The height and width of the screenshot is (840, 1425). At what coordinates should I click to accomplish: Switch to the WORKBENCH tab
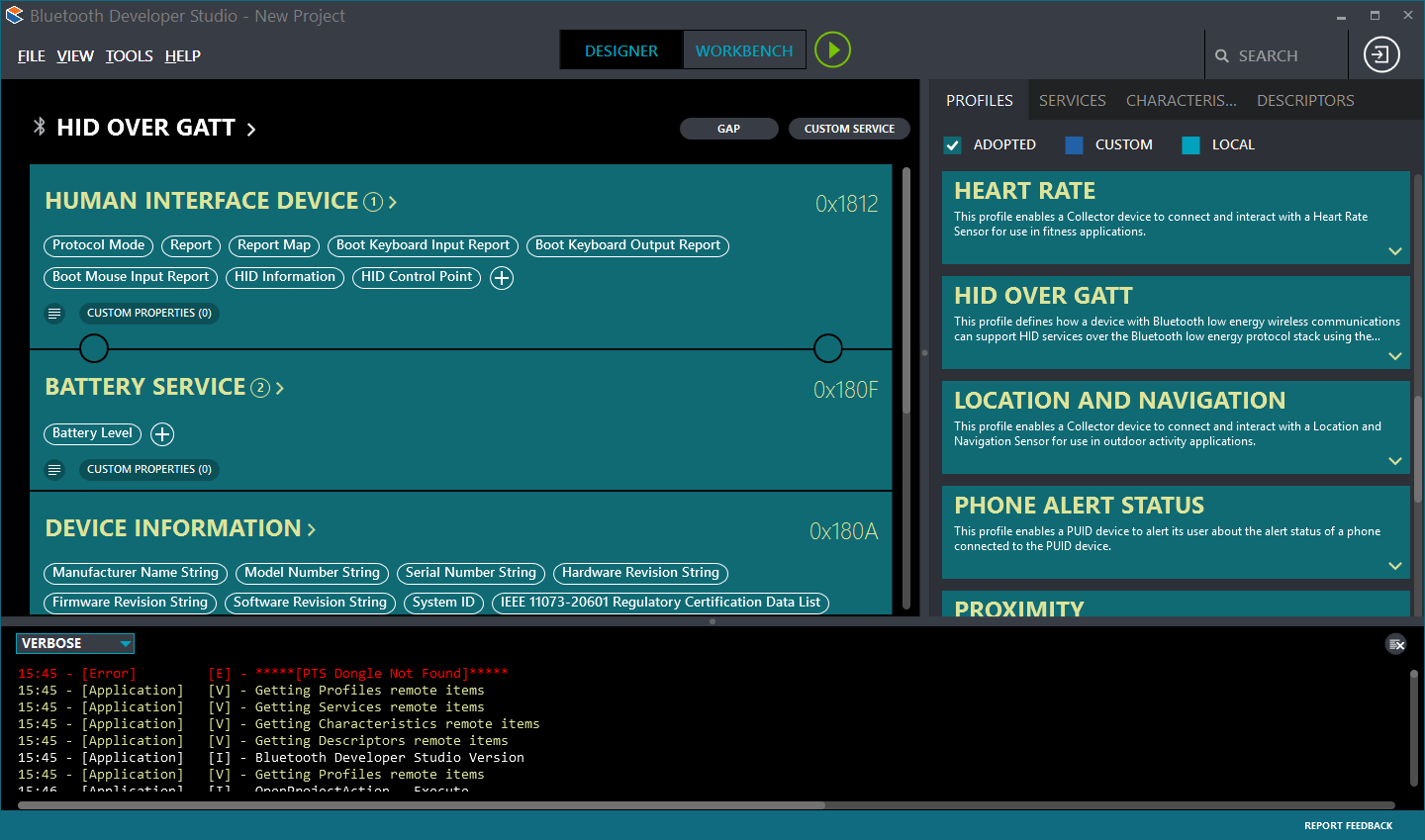tap(744, 50)
